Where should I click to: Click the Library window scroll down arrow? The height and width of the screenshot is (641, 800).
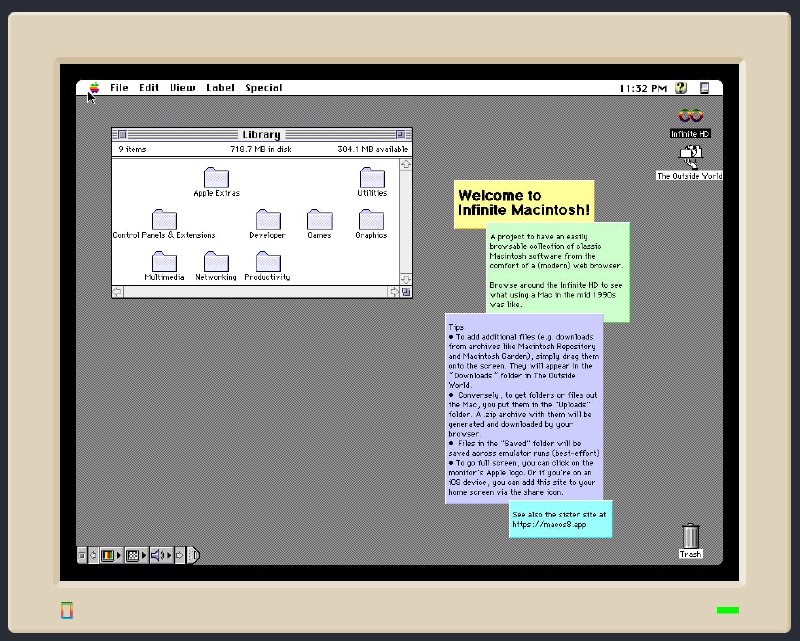coord(406,280)
